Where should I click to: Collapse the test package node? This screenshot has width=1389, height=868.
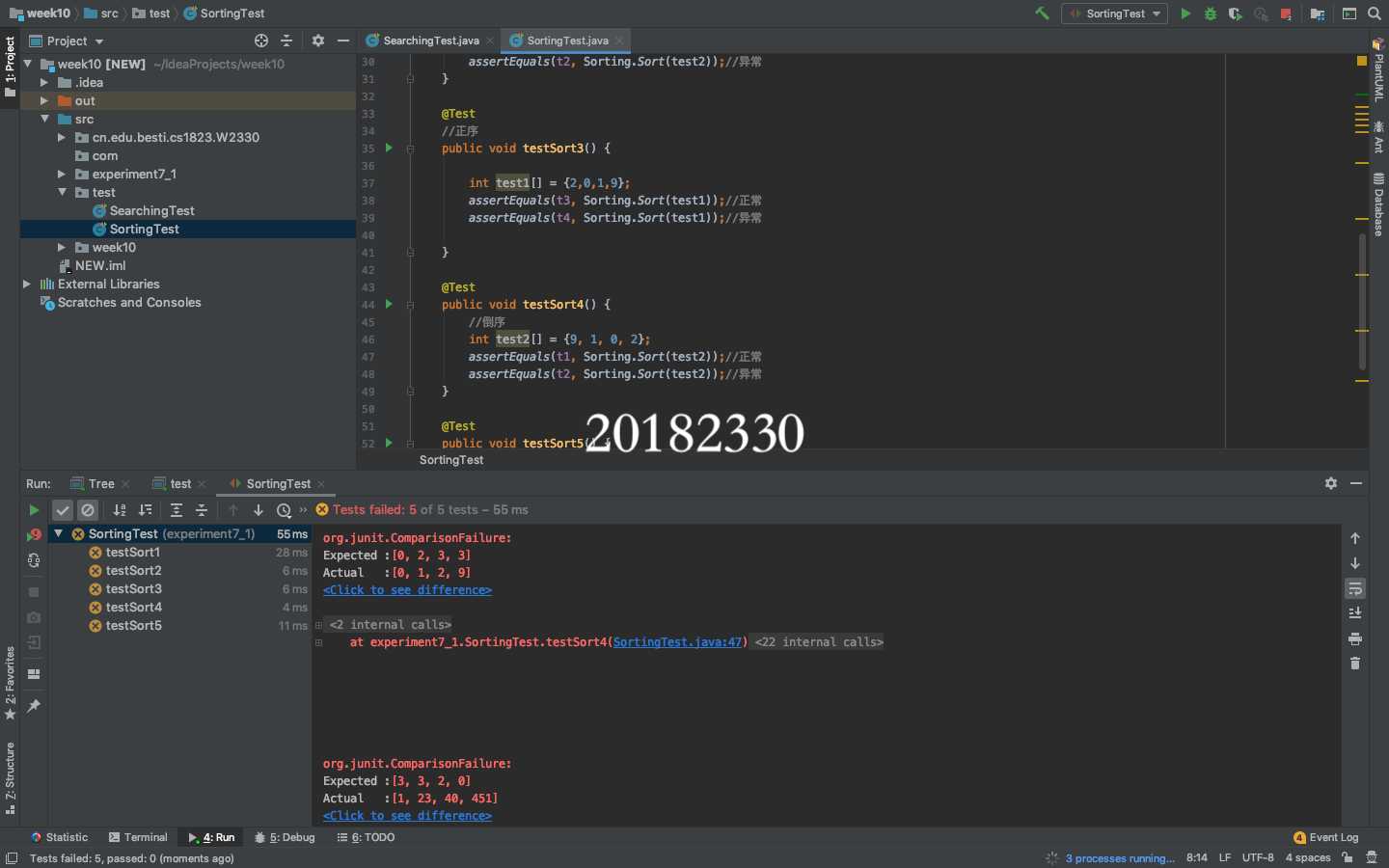pos(62,192)
